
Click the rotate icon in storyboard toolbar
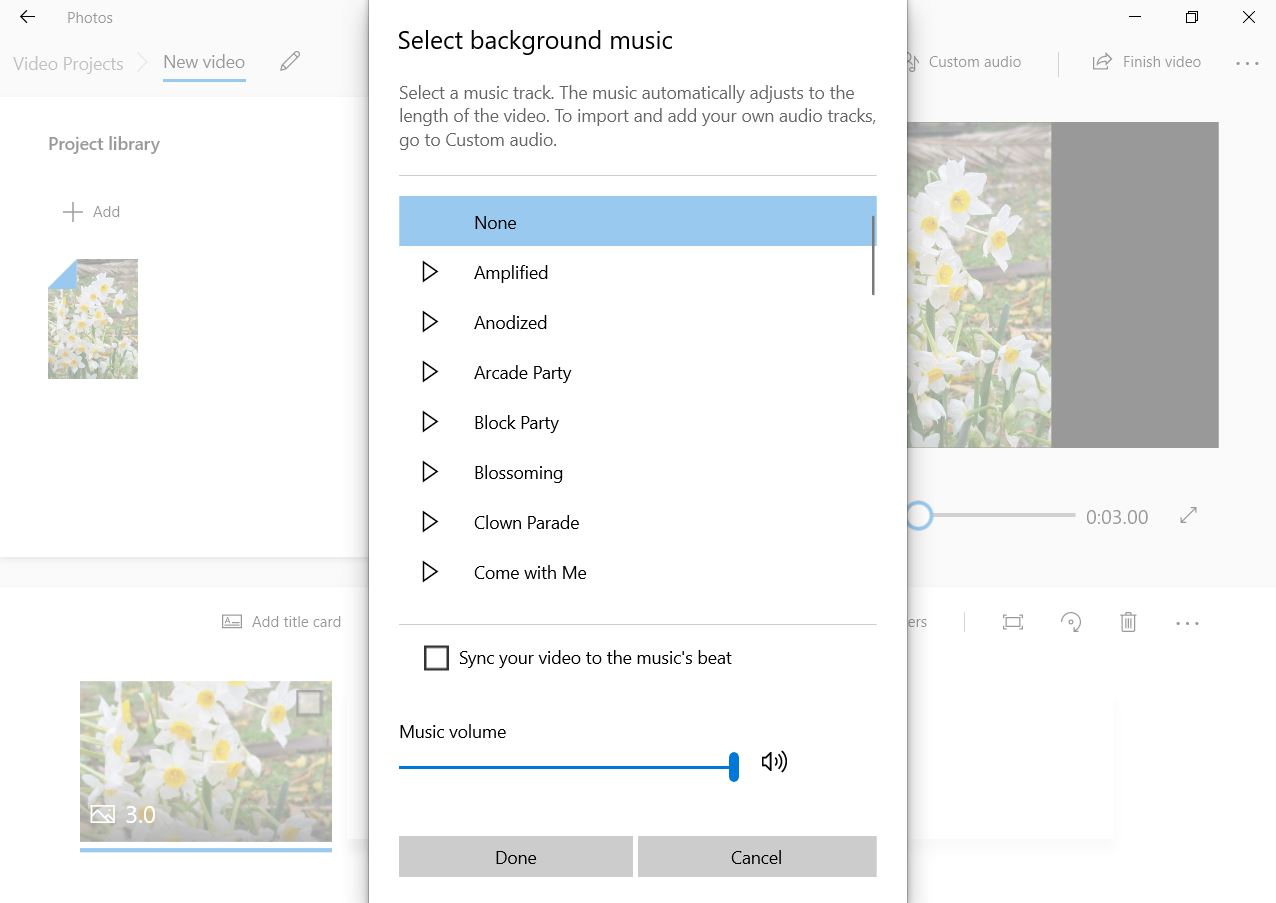point(1071,622)
